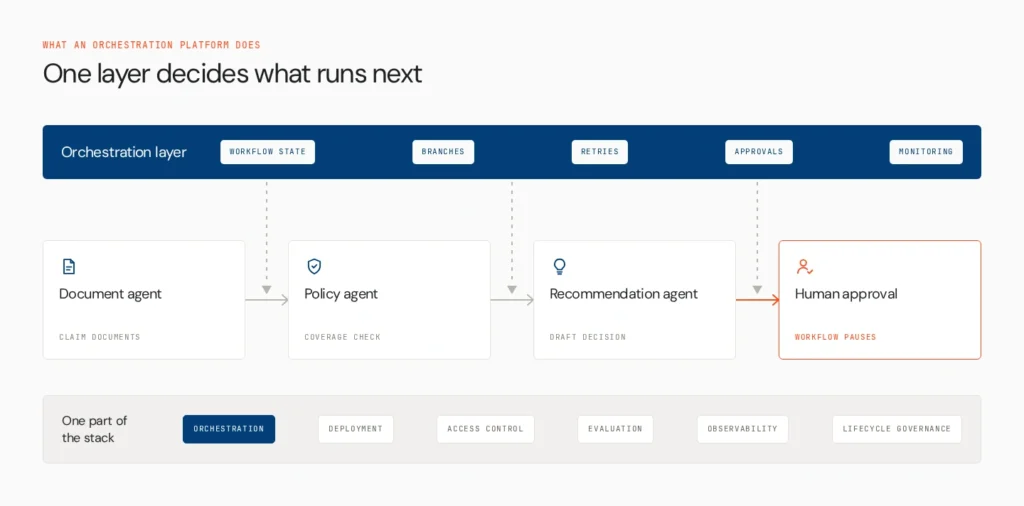Click the COVERAGE CHECK caption
The height and width of the screenshot is (506, 1024).
(x=342, y=337)
